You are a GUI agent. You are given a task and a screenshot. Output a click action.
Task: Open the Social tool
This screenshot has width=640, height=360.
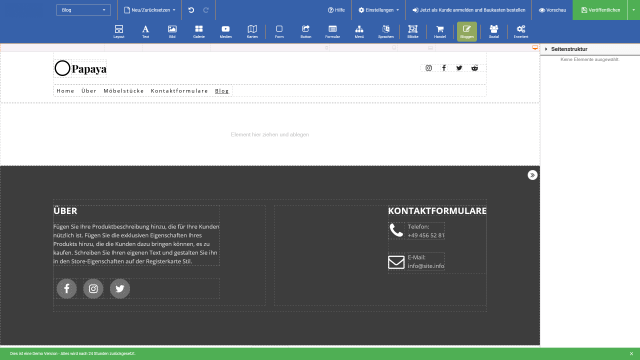(494, 31)
